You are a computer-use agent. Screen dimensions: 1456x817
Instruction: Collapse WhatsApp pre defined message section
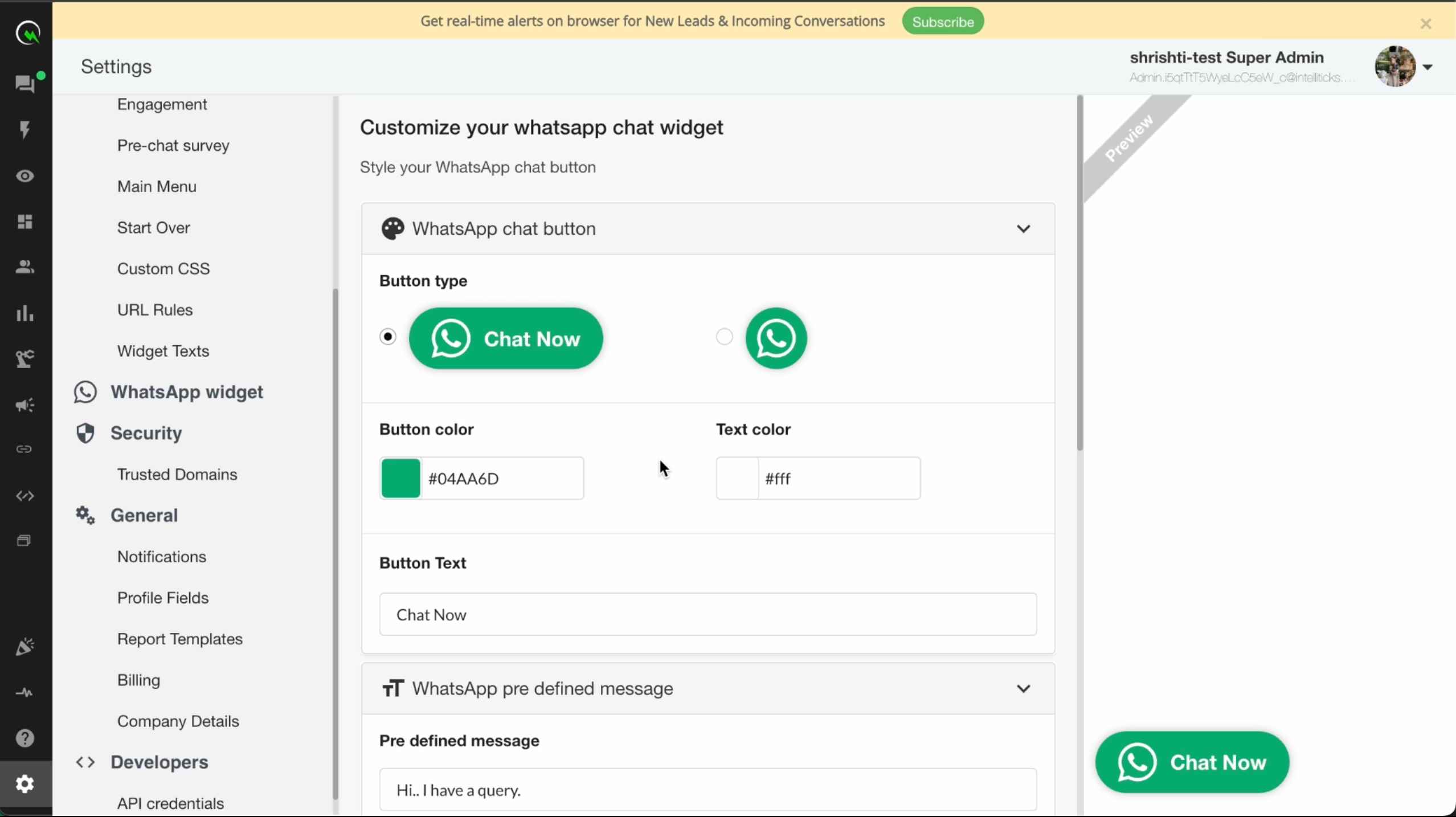tap(1023, 689)
